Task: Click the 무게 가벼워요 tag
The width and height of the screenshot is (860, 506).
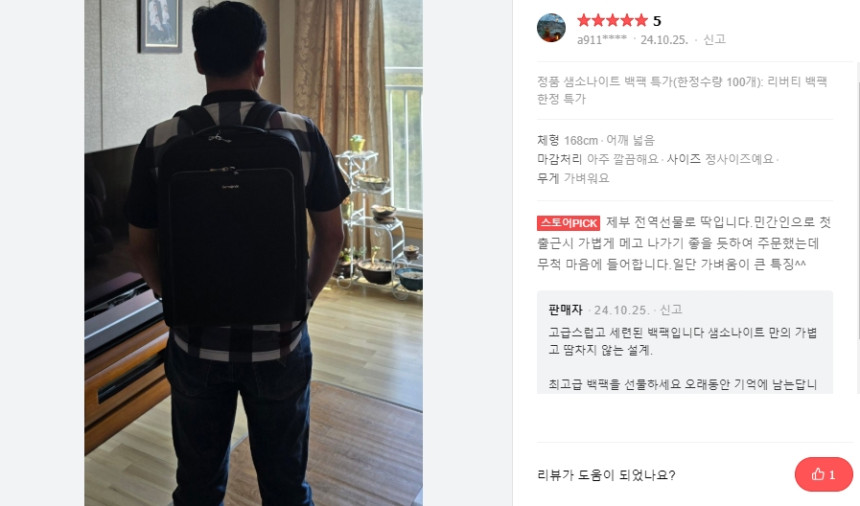Action: coord(573,178)
